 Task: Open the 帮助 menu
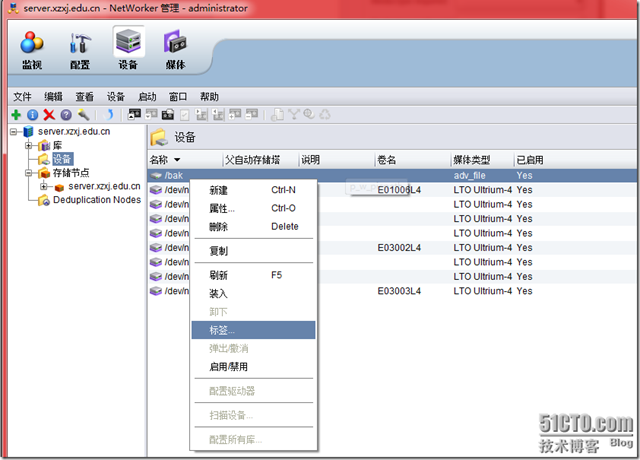[x=209, y=97]
